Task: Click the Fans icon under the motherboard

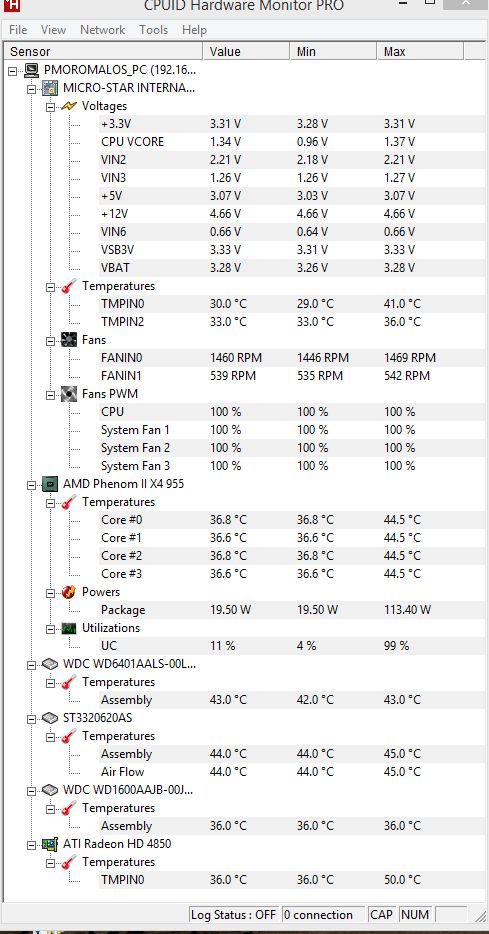Action: click(x=69, y=340)
